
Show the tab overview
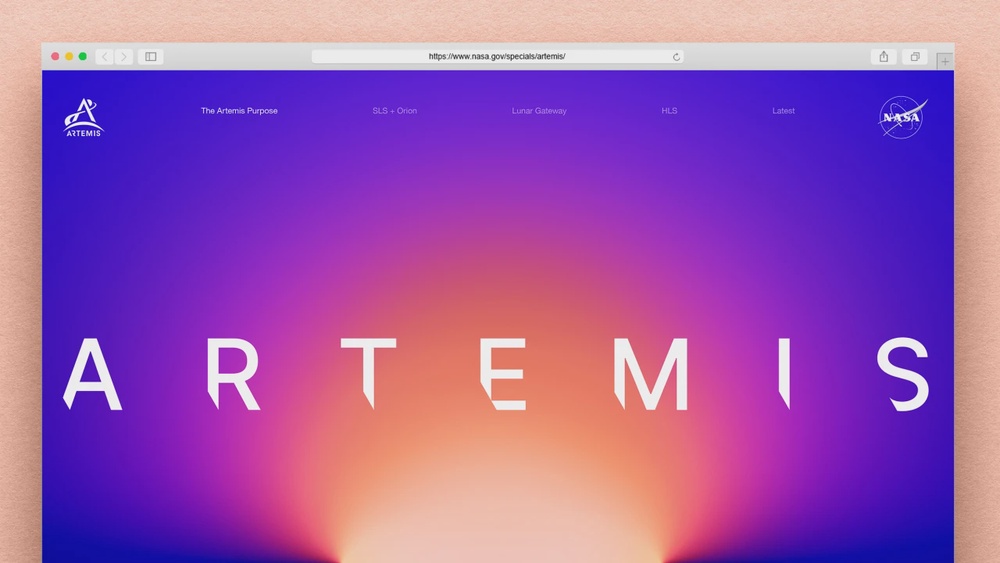[x=914, y=57]
